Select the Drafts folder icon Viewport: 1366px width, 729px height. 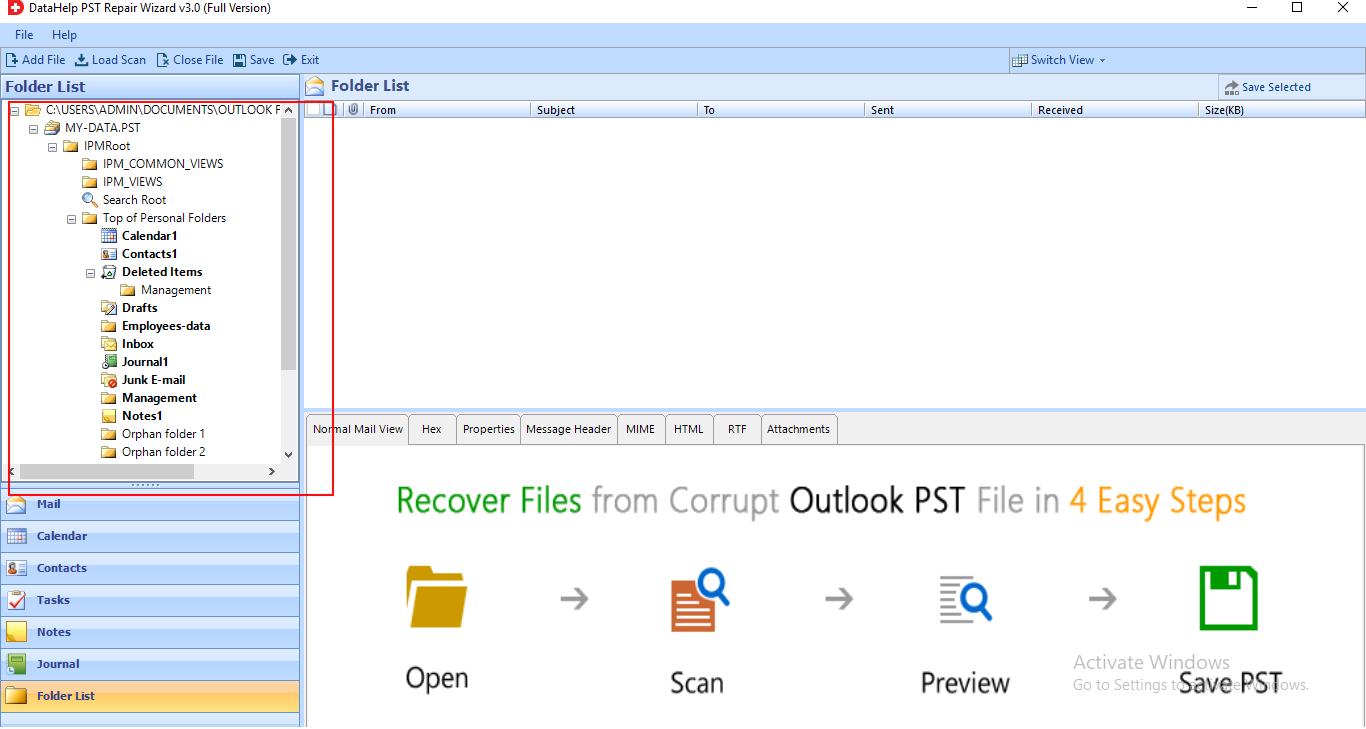coord(109,308)
